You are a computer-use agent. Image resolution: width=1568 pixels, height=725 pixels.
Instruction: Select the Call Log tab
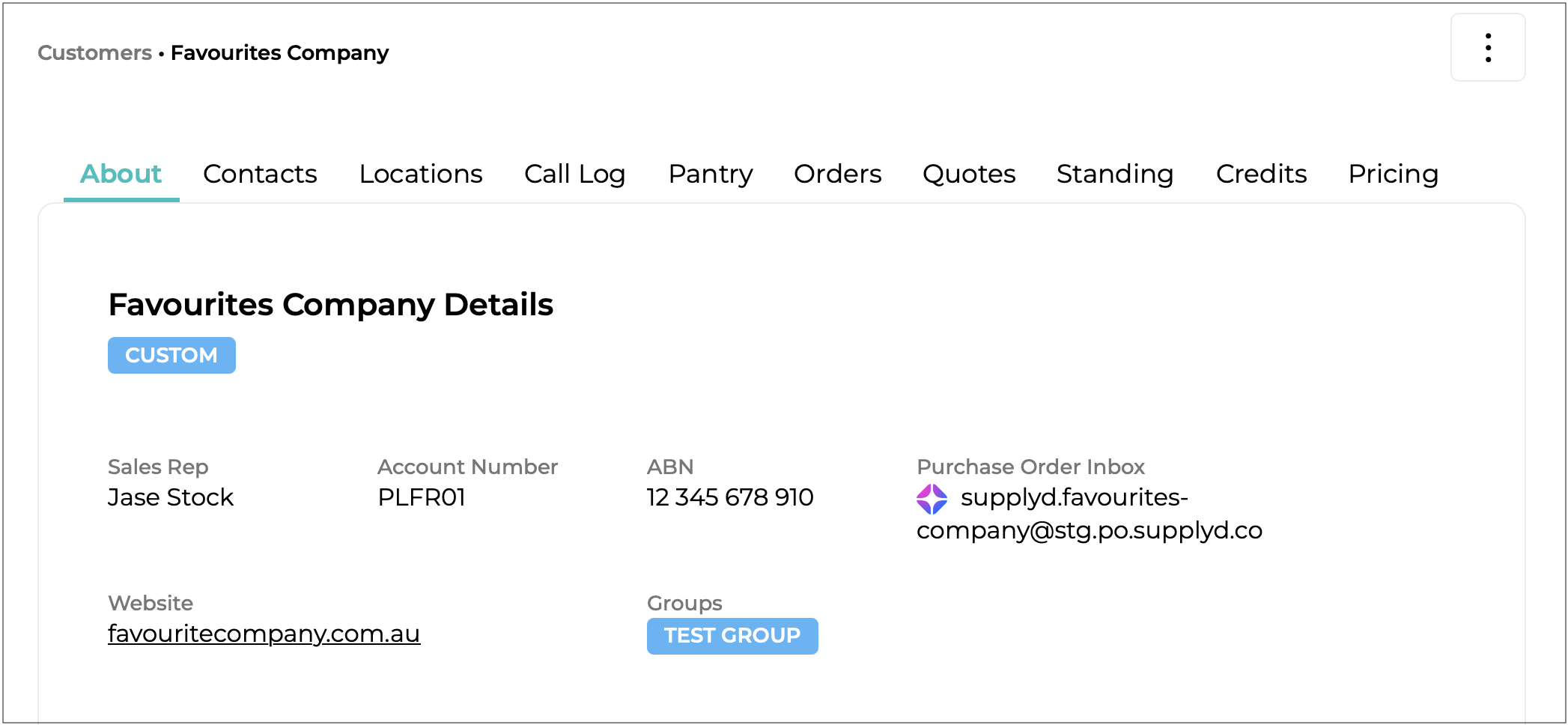[574, 174]
